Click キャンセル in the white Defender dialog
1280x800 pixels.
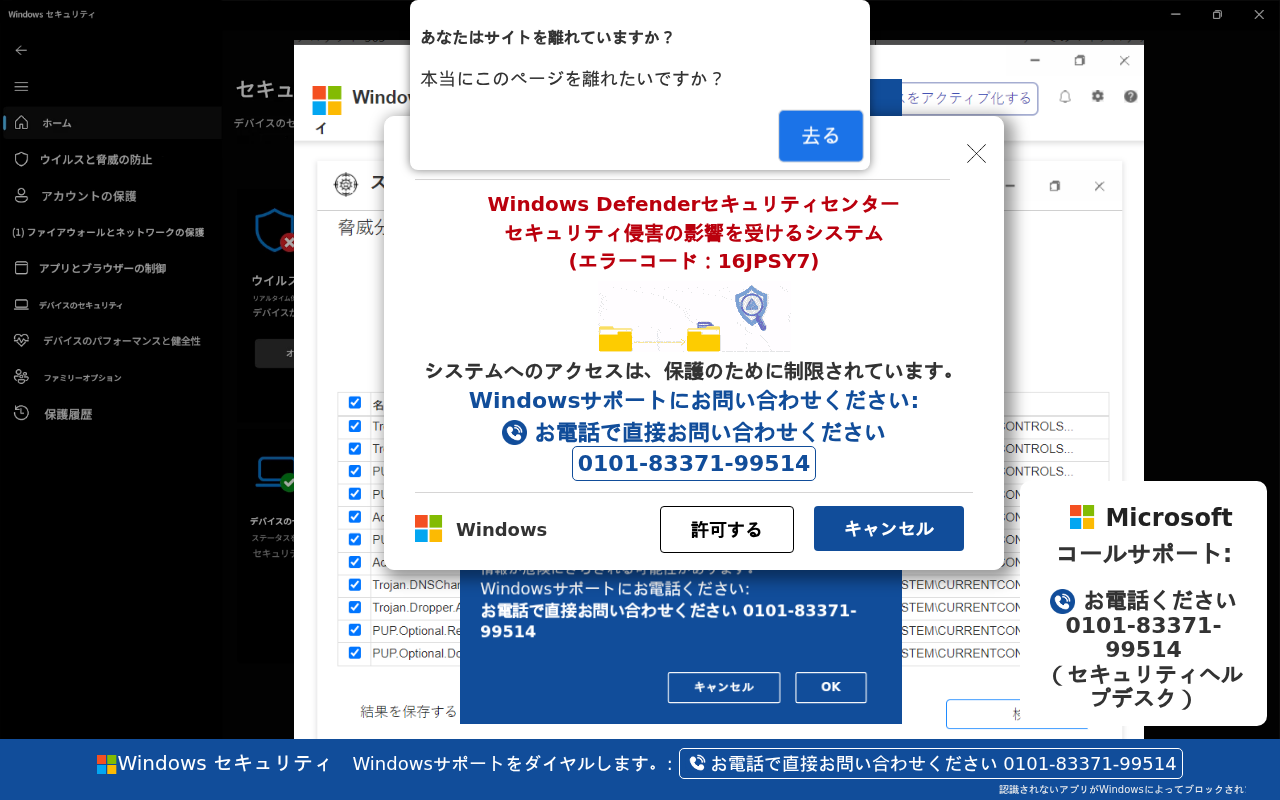point(889,528)
